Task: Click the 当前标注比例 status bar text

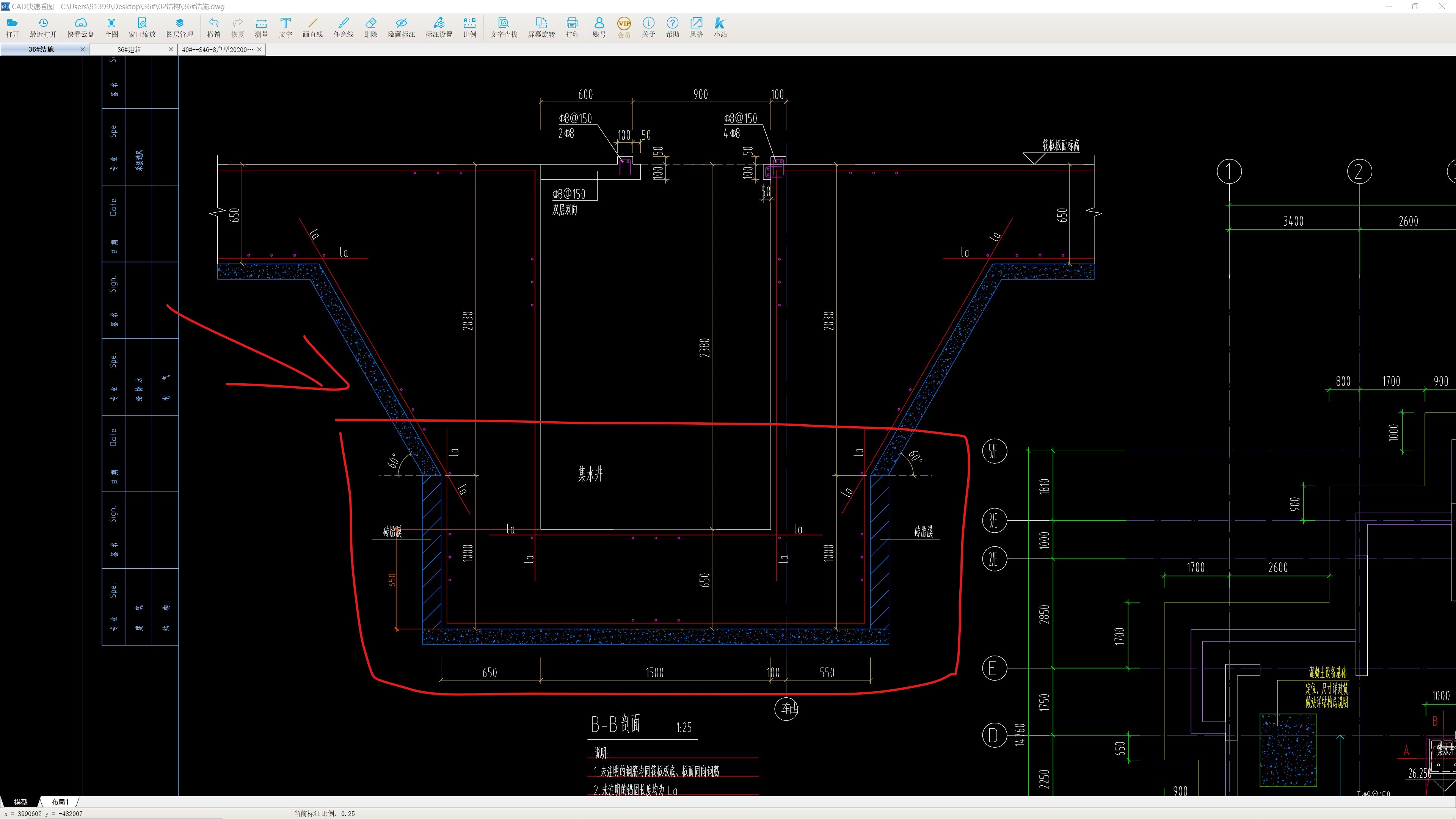Action: [324, 814]
